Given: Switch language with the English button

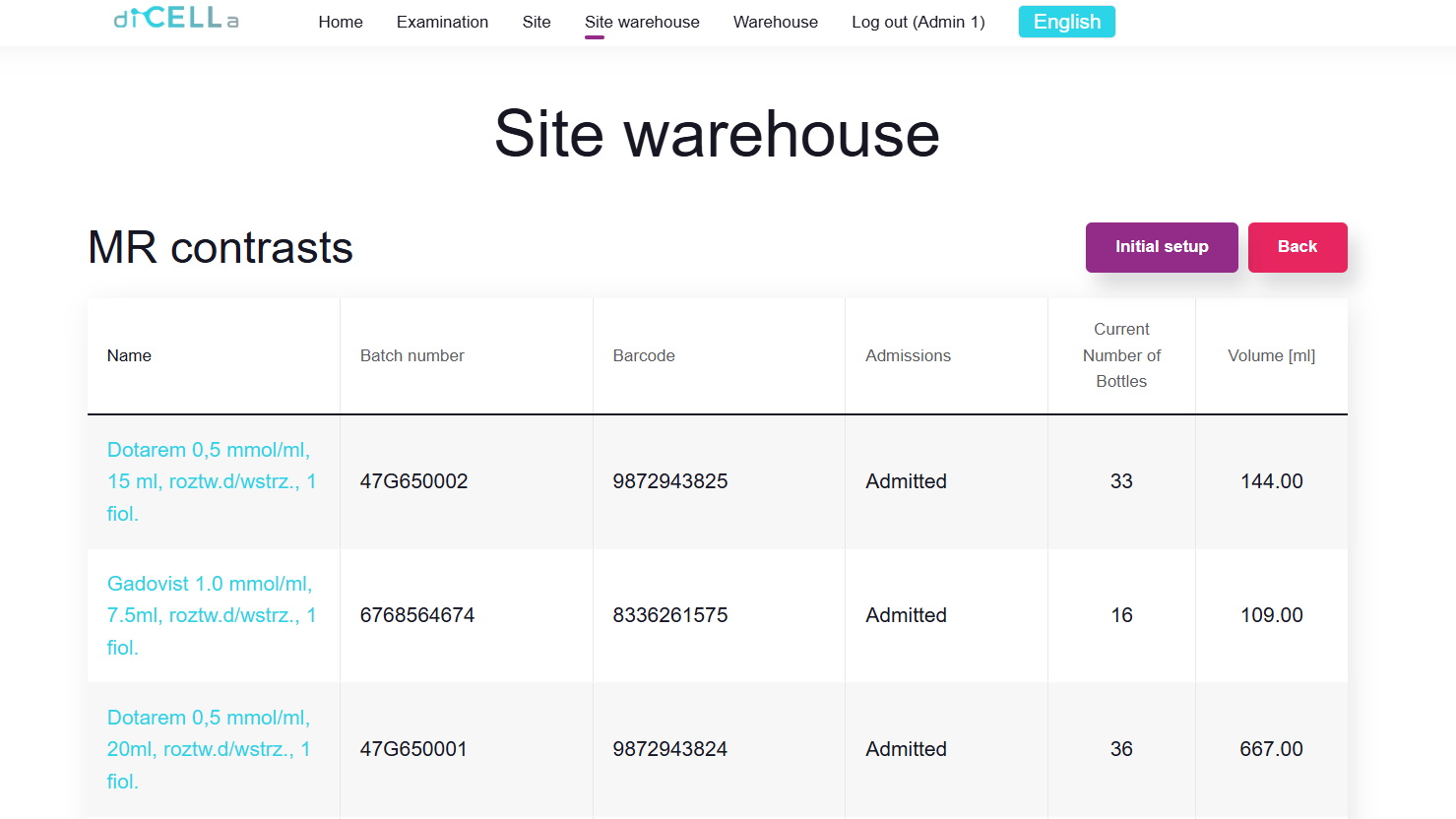Looking at the screenshot, I should pos(1067,22).
